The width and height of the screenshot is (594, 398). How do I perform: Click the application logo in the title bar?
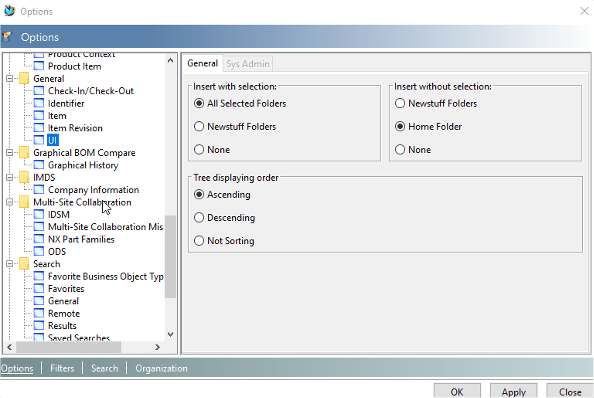(x=9, y=11)
